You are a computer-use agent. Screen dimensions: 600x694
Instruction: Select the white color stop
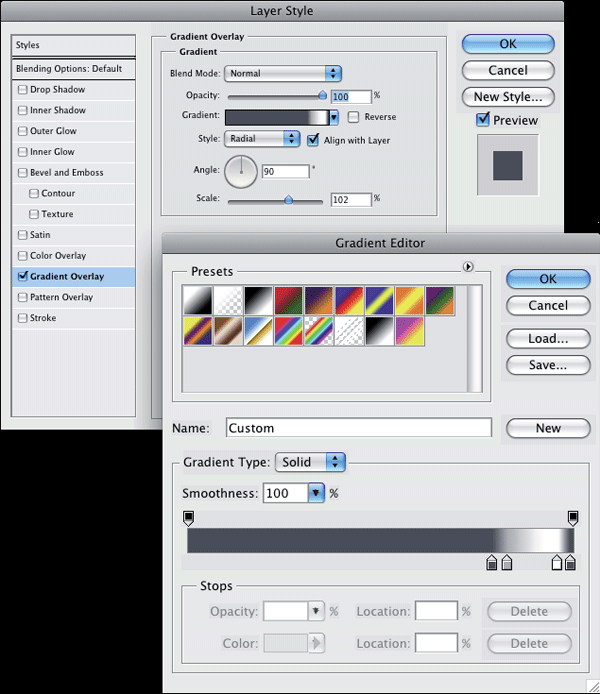click(557, 562)
